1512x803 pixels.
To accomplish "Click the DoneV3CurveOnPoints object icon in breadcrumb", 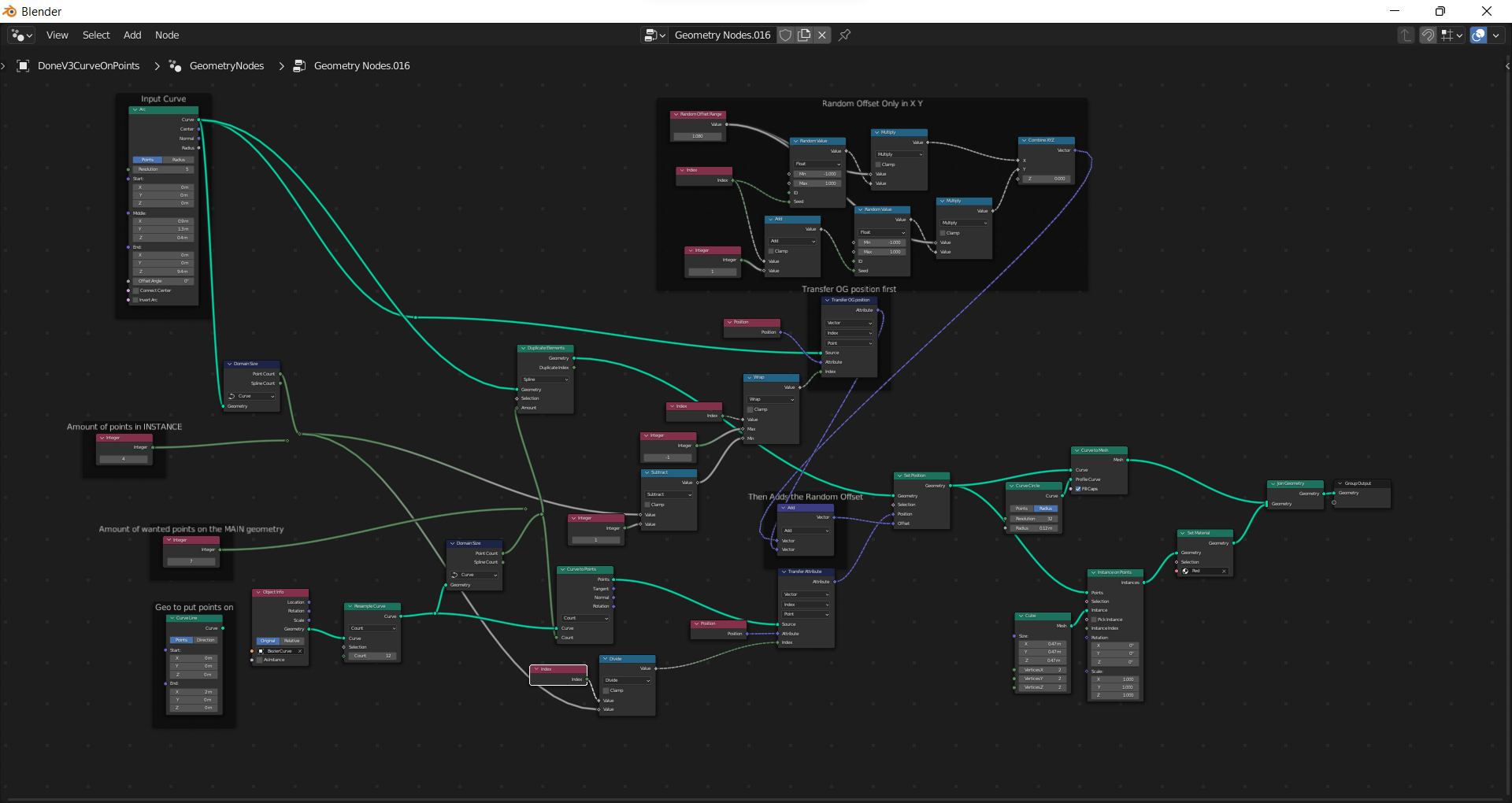I will 24,66.
